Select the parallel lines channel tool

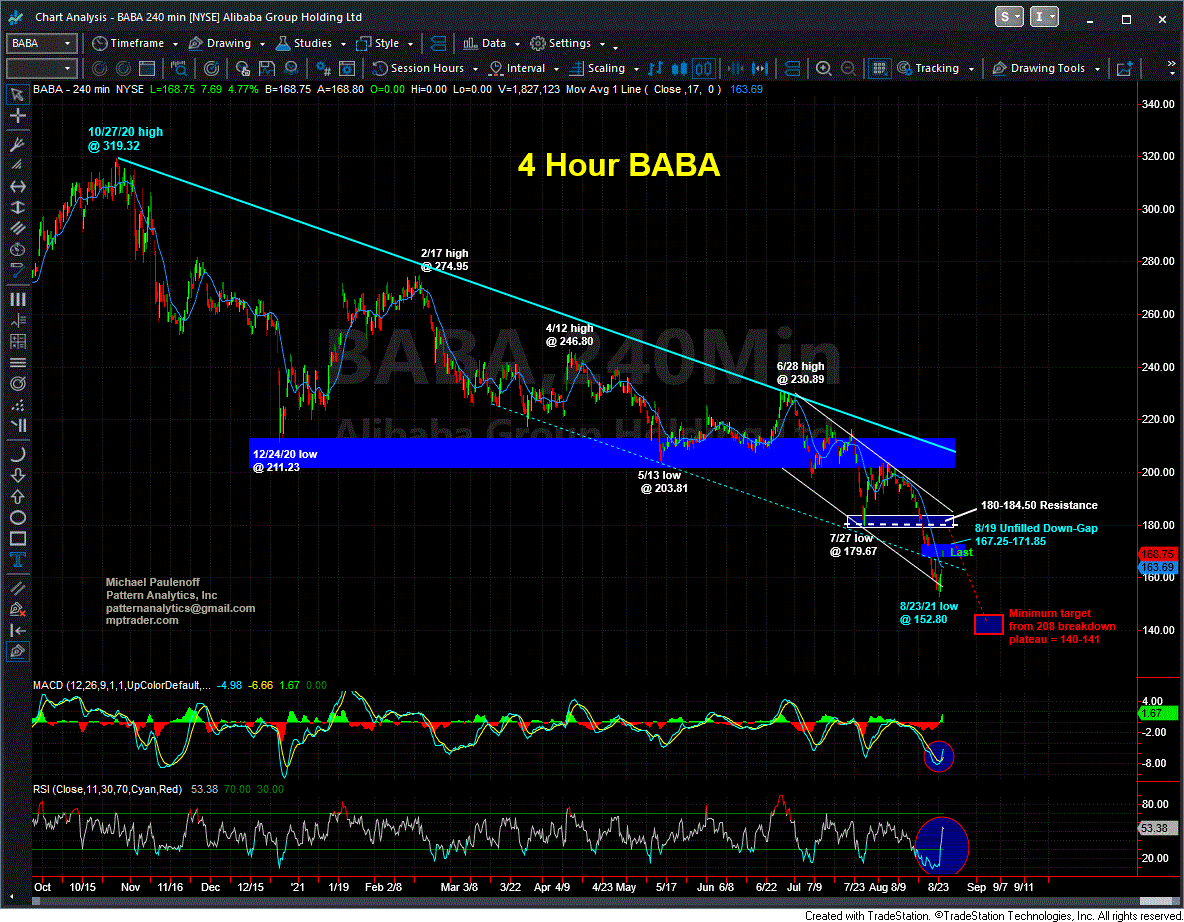pyautogui.click(x=17, y=228)
